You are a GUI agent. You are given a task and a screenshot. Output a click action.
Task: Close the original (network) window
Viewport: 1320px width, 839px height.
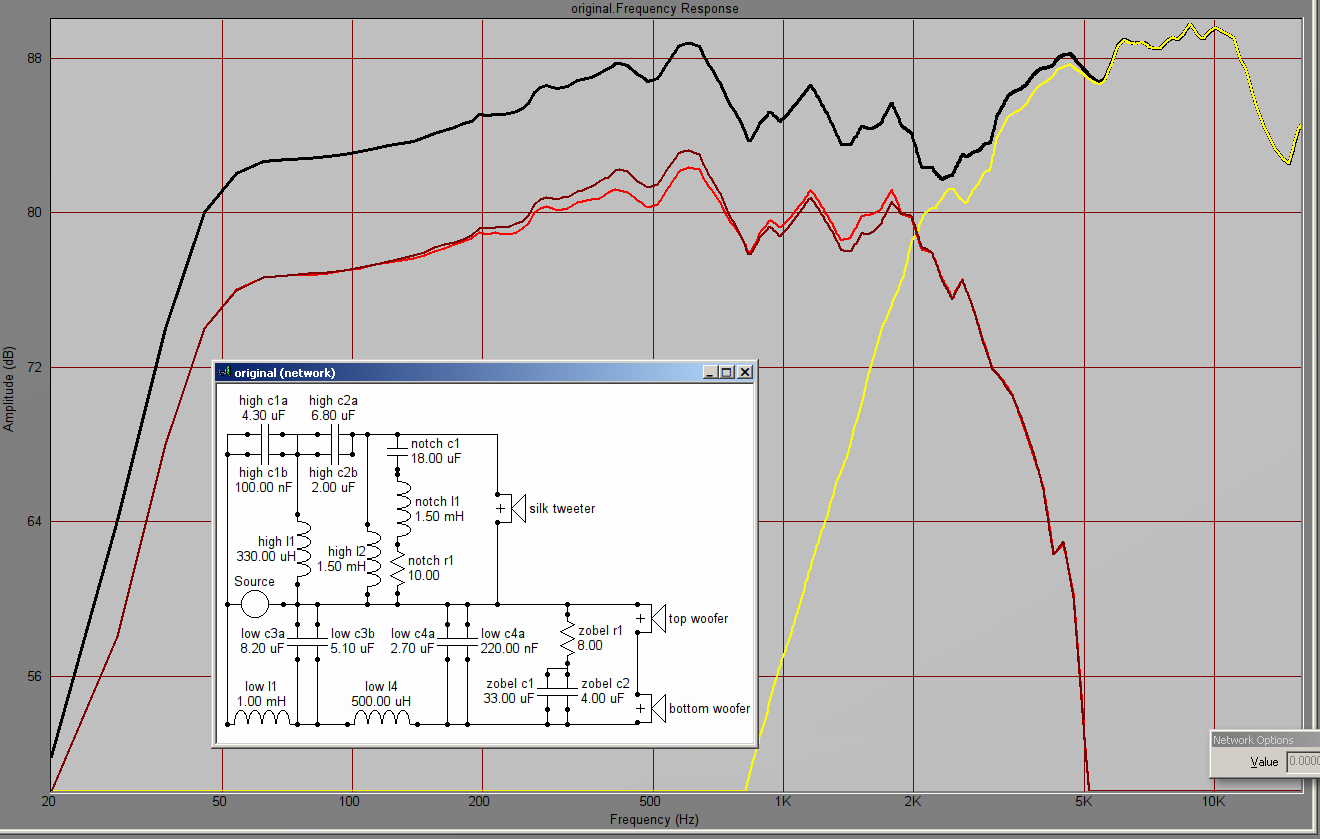tap(745, 371)
